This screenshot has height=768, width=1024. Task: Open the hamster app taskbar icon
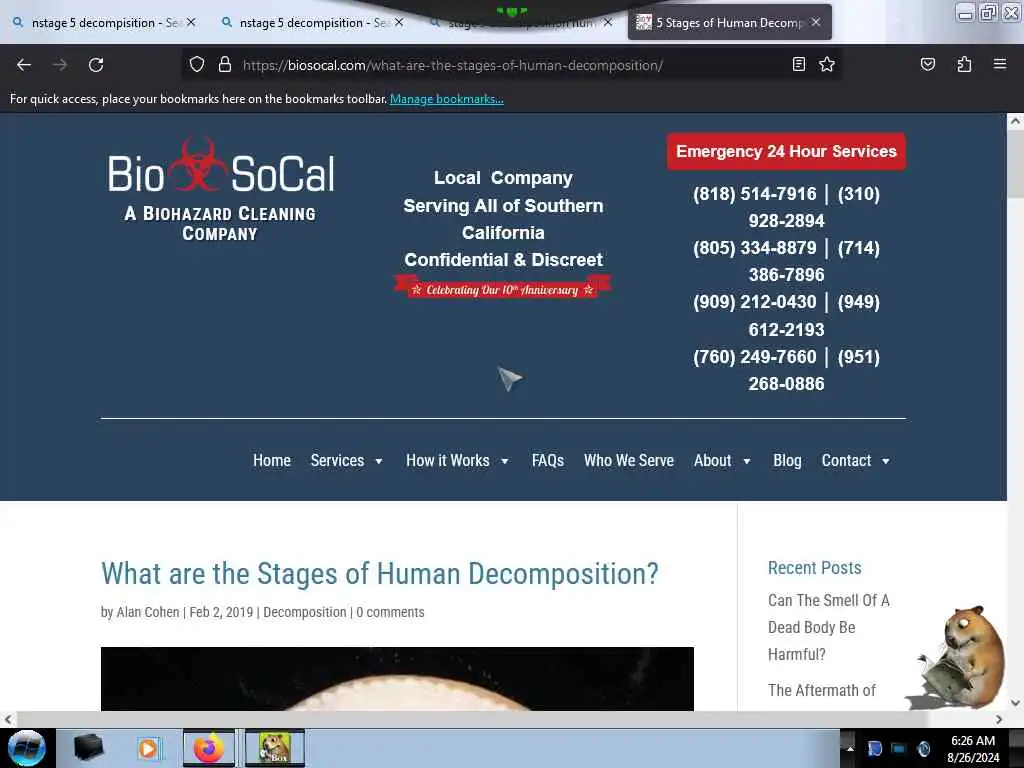(x=275, y=748)
